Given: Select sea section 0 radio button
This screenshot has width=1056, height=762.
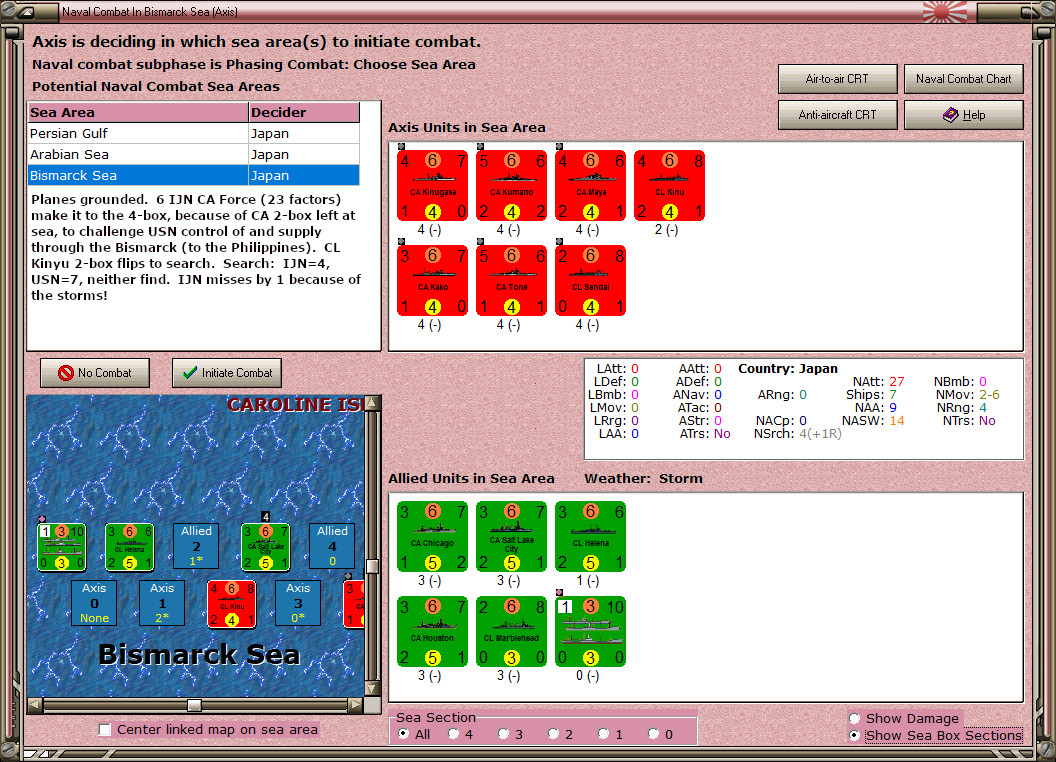Looking at the screenshot, I should pyautogui.click(x=653, y=734).
